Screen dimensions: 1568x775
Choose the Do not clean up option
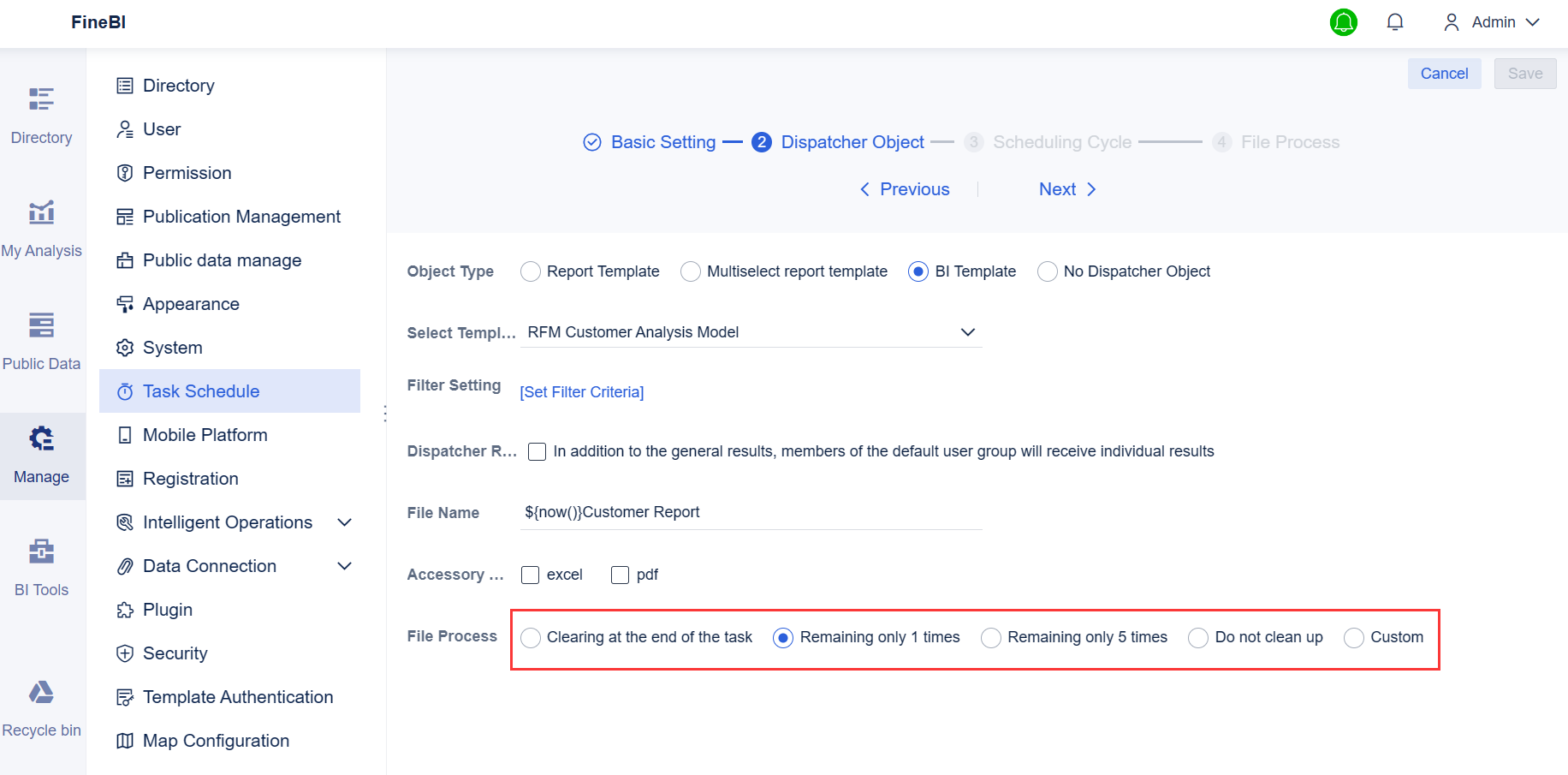1197,637
